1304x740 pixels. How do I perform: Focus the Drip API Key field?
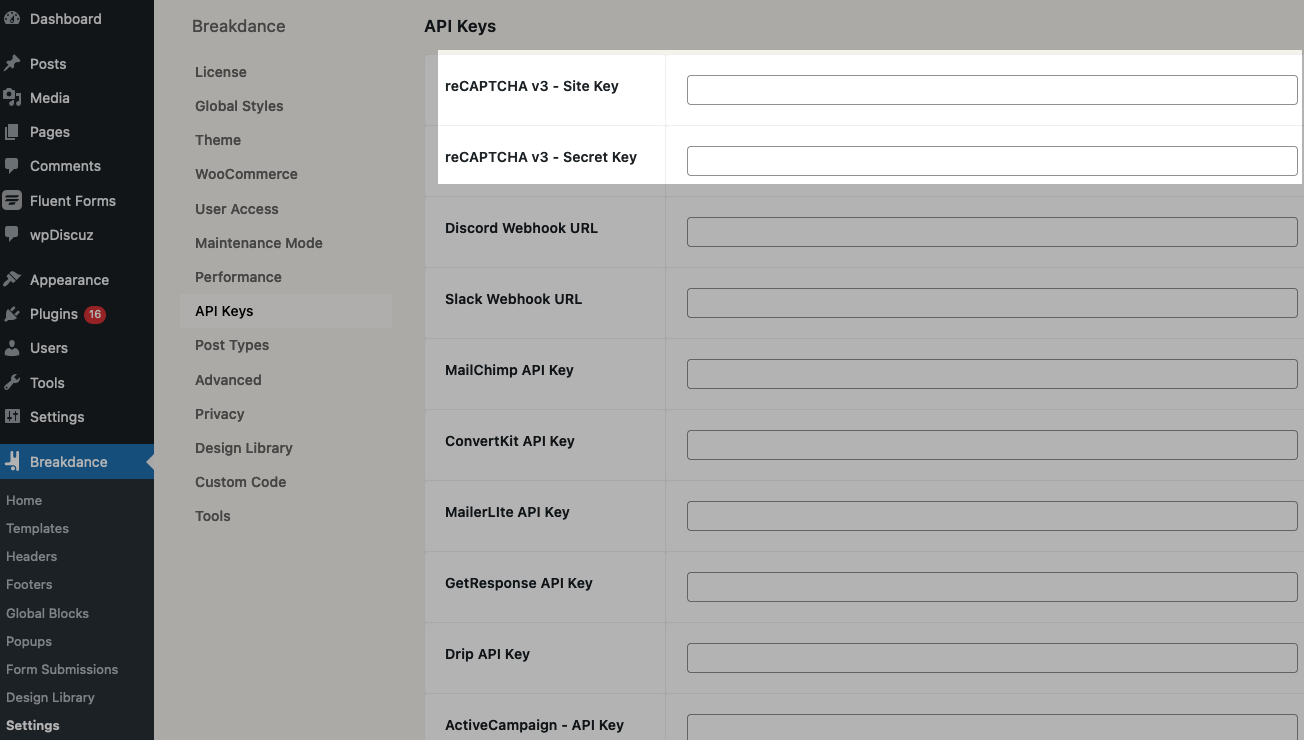(992, 658)
